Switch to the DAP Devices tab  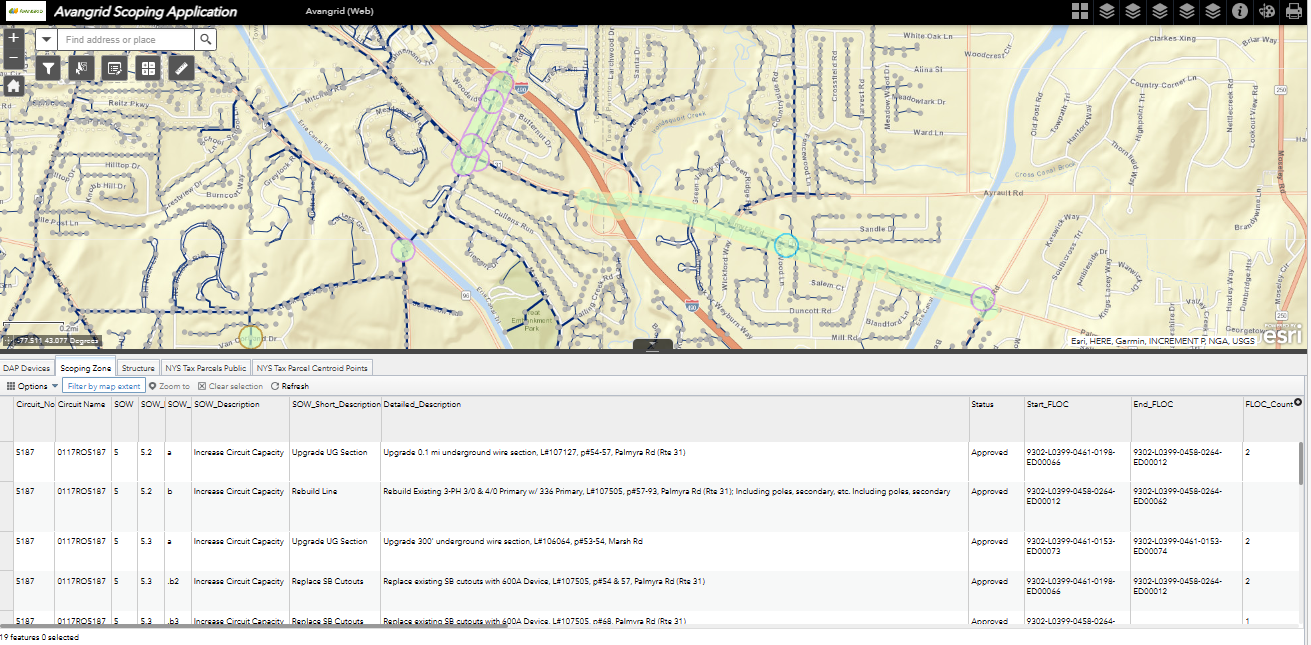pos(26,368)
